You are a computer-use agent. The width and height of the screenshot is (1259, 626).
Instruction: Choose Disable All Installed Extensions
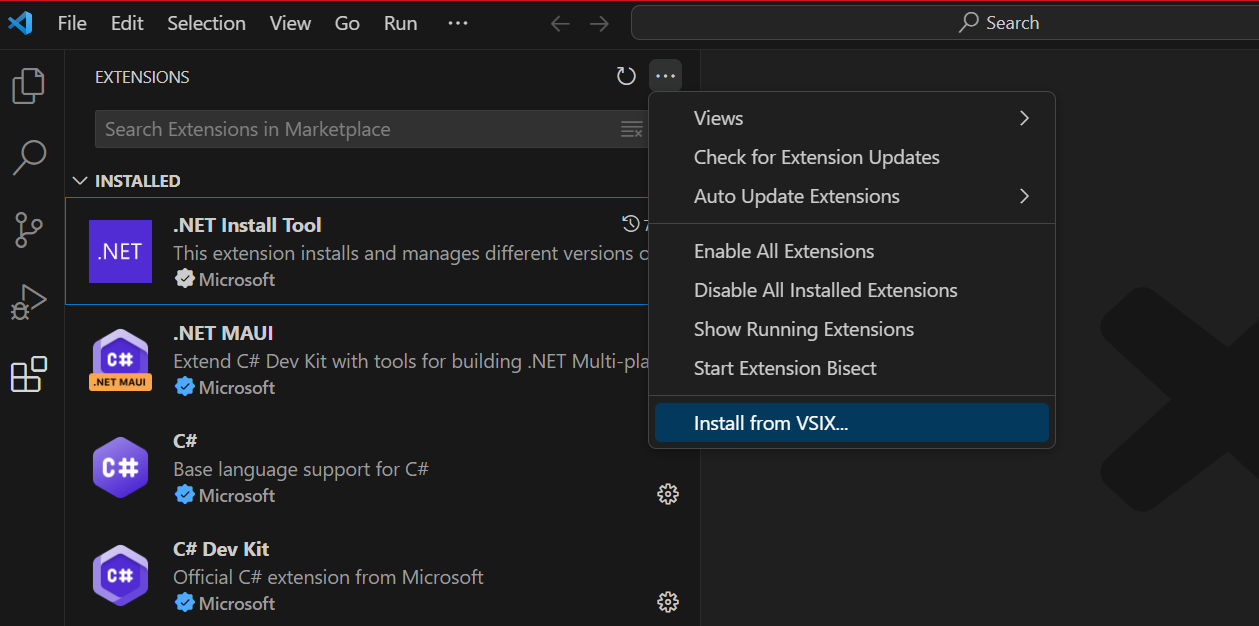(x=852, y=290)
